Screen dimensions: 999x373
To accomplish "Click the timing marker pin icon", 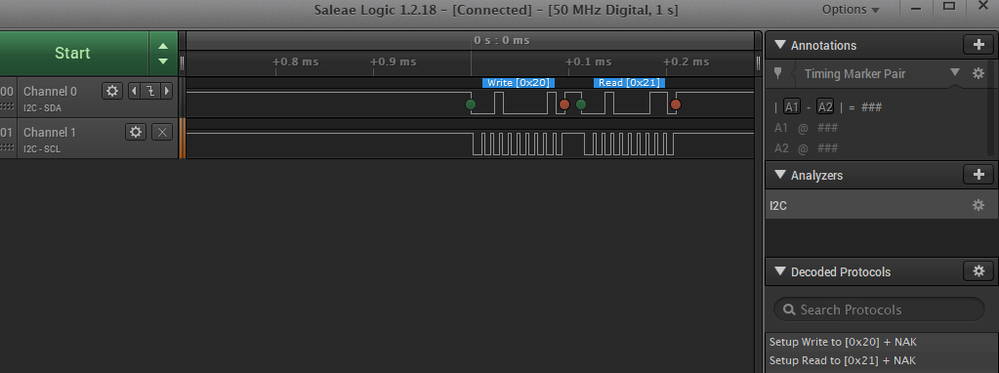I will [777, 73].
